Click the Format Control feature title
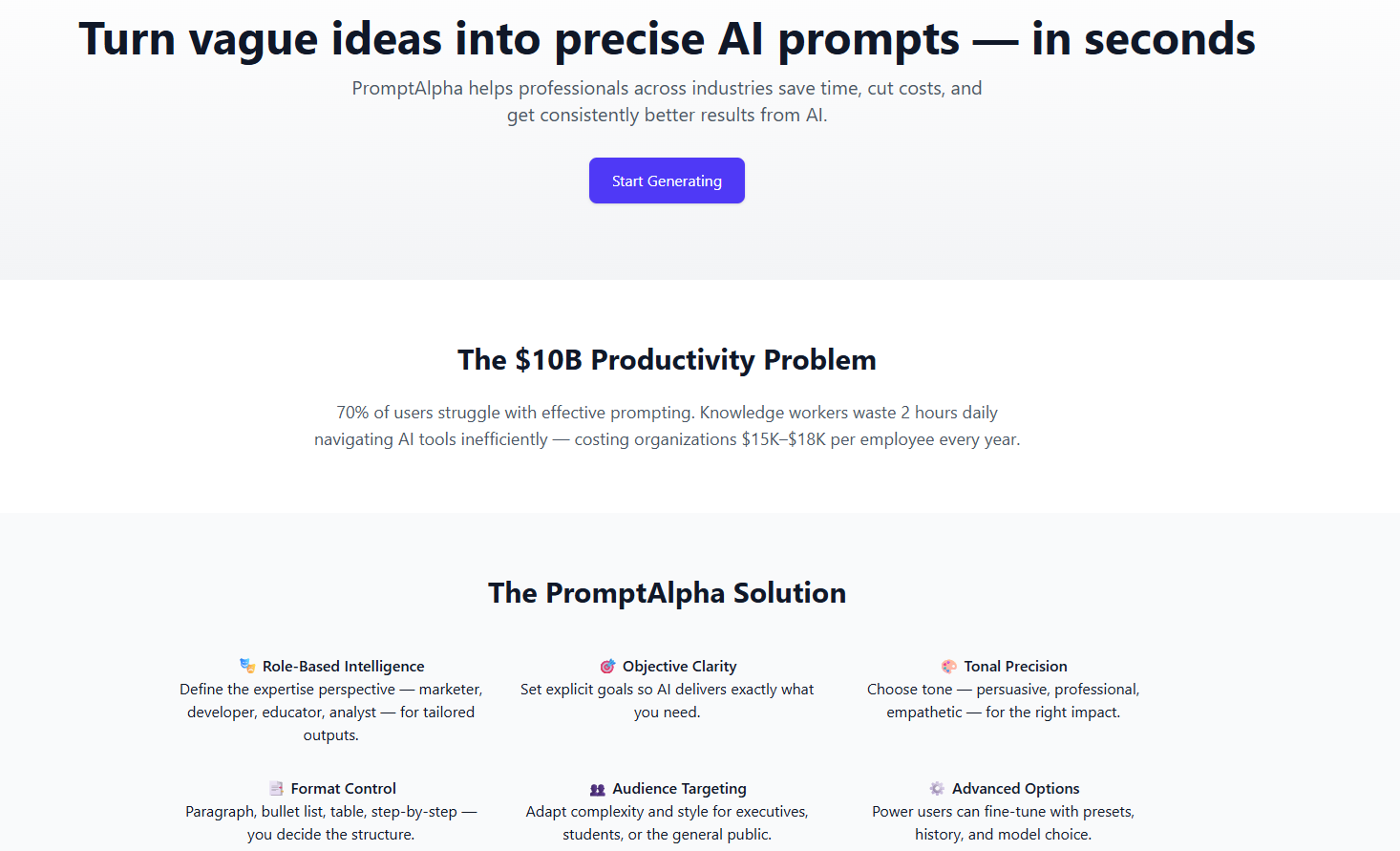Screen dimensions: 1400x851 (343, 788)
